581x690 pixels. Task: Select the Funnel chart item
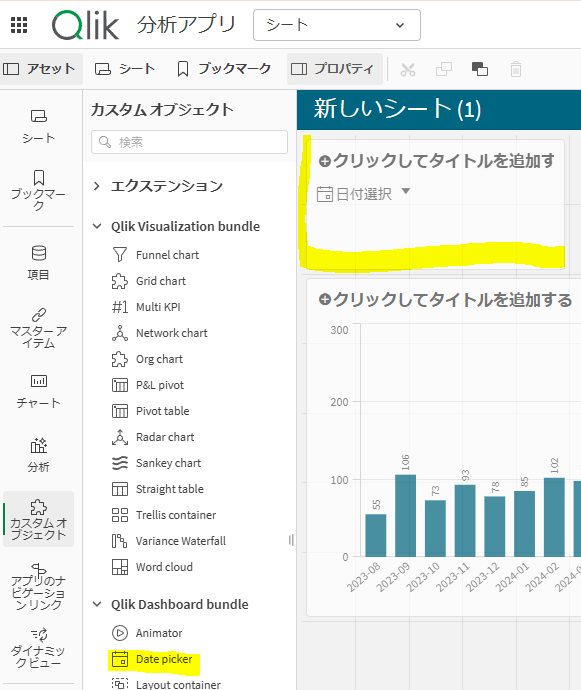155,255
